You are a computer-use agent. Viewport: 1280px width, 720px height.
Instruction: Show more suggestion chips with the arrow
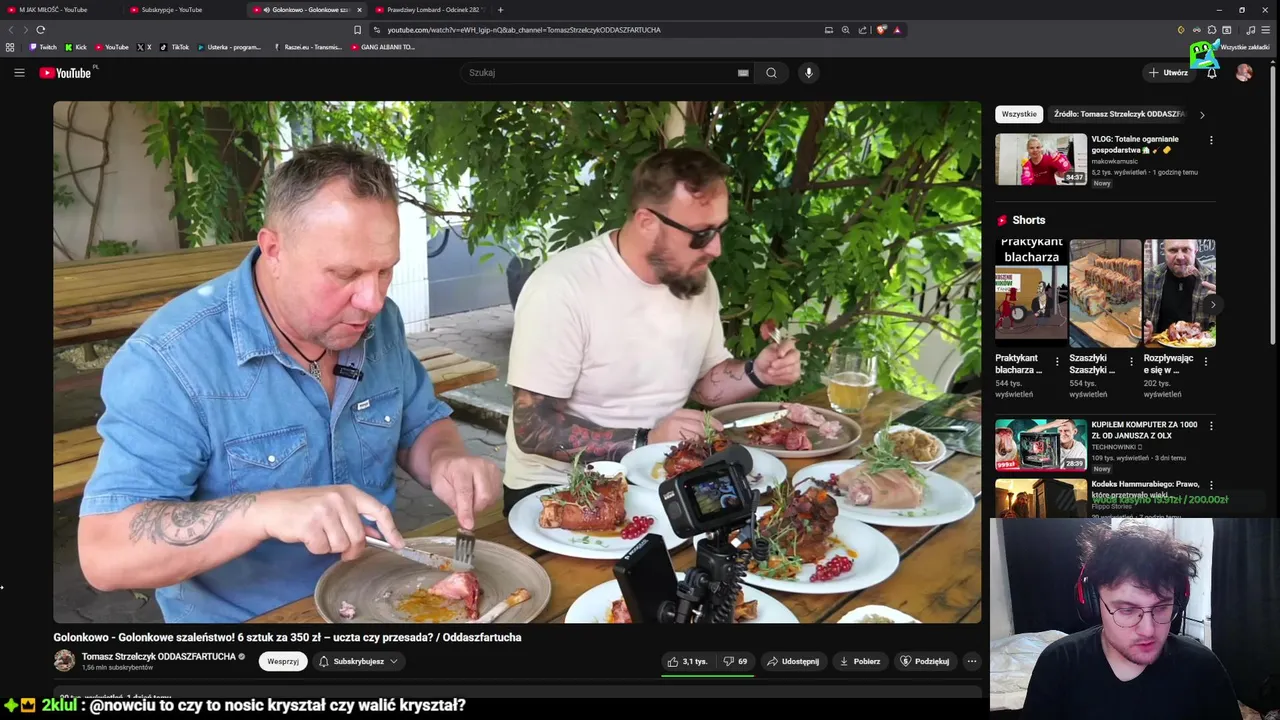(x=1202, y=115)
